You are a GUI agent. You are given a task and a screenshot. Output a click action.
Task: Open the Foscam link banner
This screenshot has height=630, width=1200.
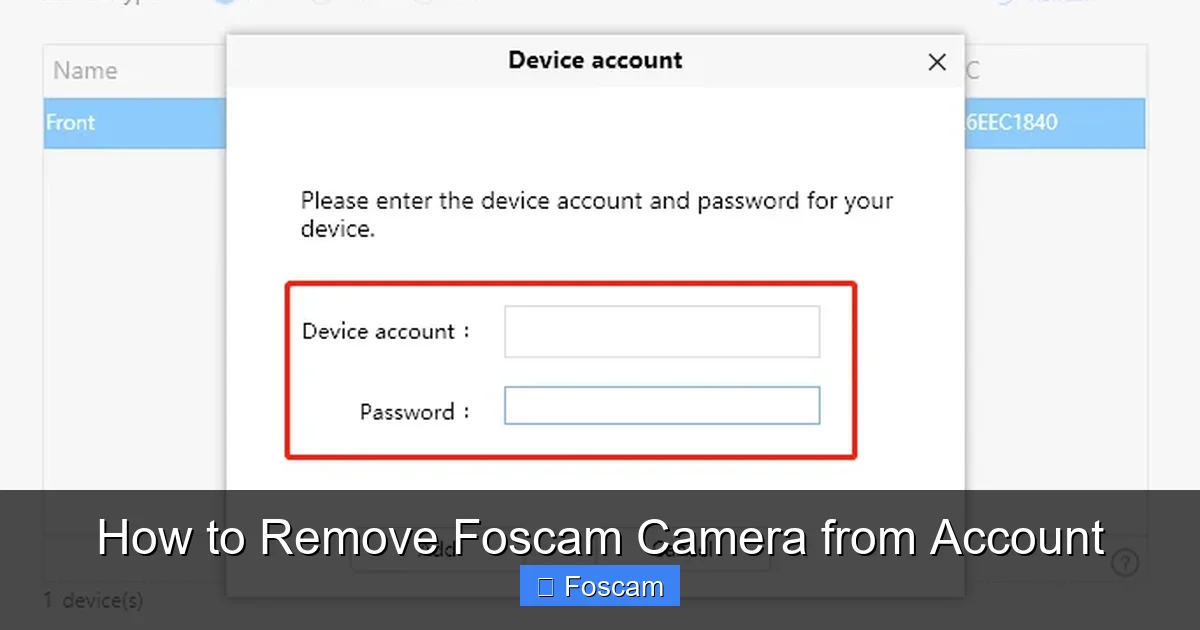coord(599,585)
